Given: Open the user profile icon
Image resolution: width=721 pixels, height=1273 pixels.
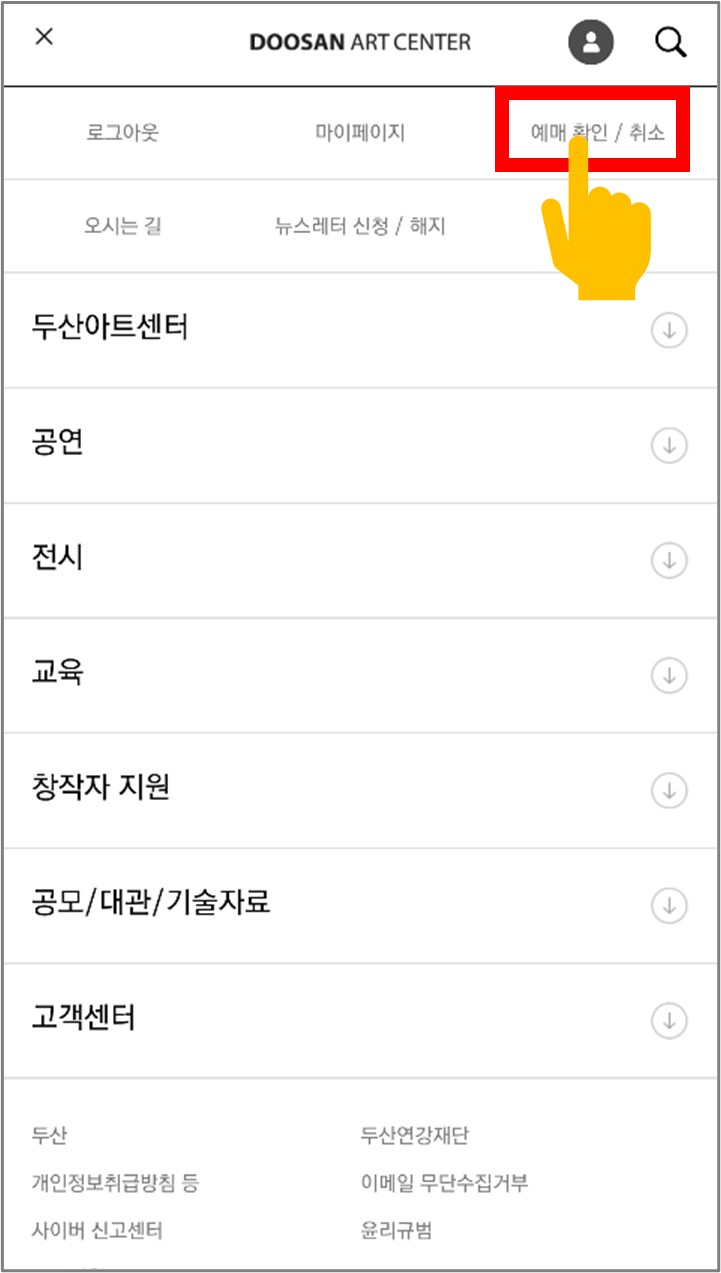Looking at the screenshot, I should [591, 42].
